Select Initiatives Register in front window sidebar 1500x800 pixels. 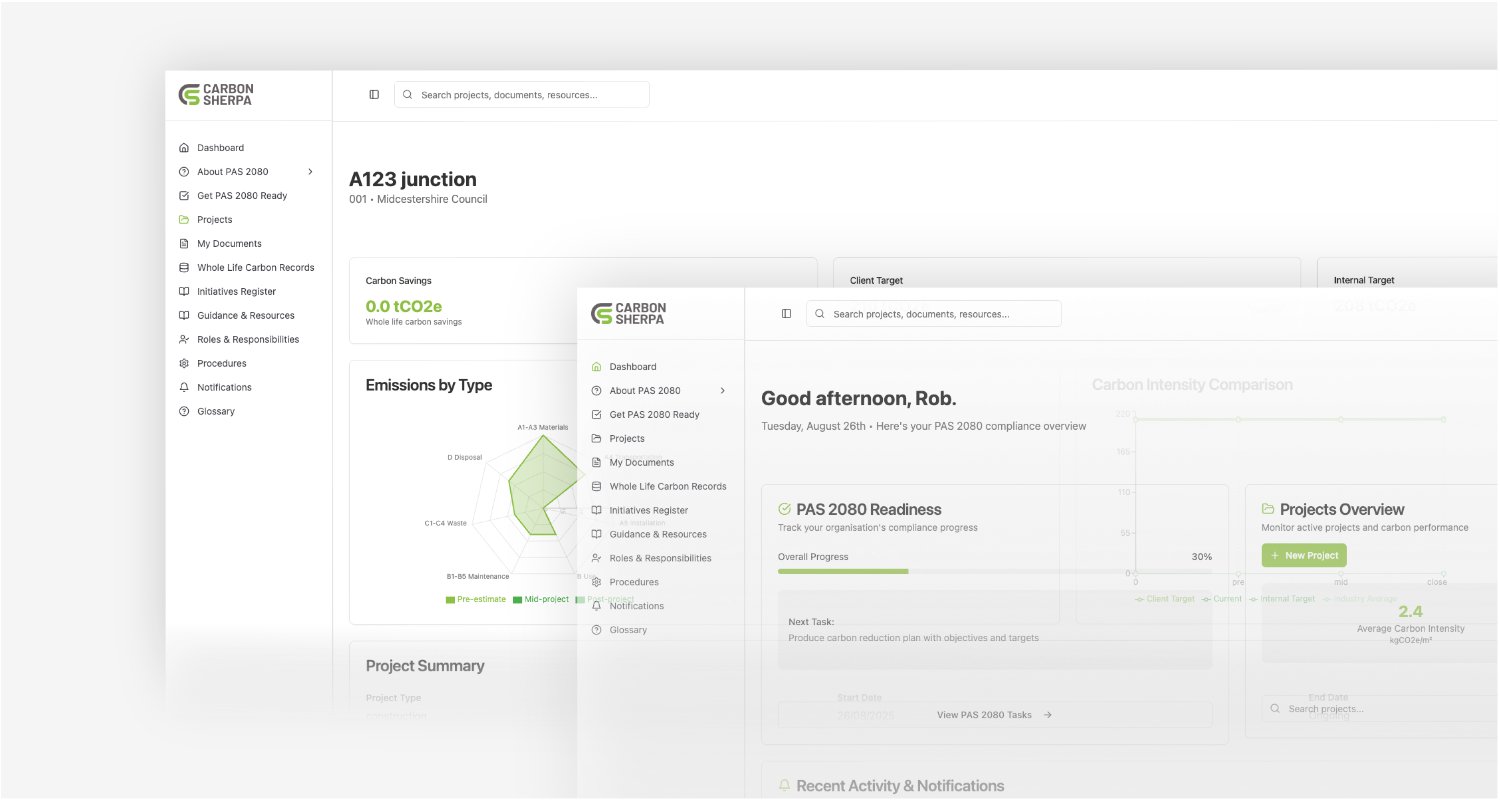click(648, 511)
